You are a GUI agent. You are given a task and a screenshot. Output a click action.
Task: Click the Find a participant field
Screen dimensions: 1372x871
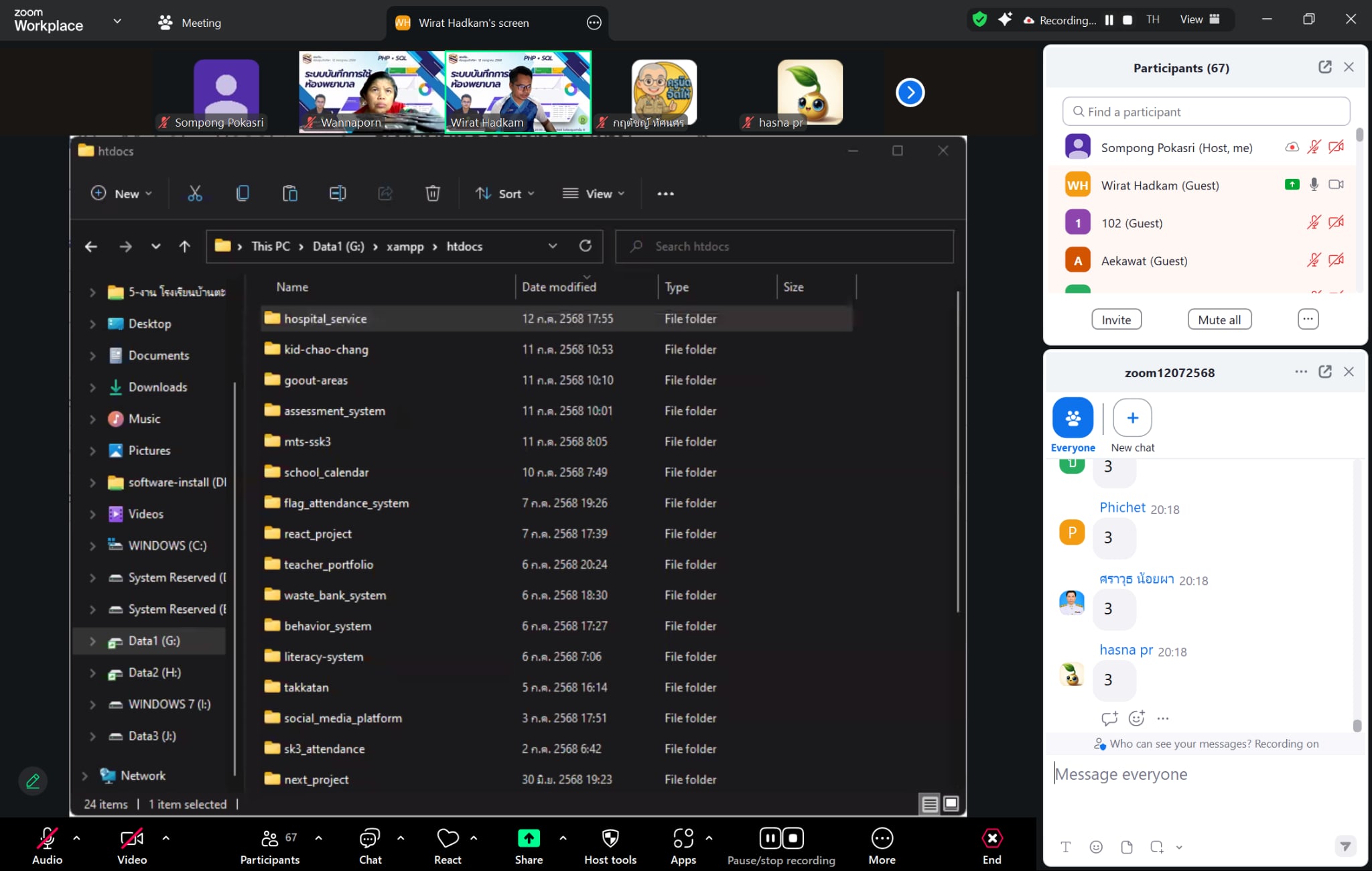[x=1206, y=112]
